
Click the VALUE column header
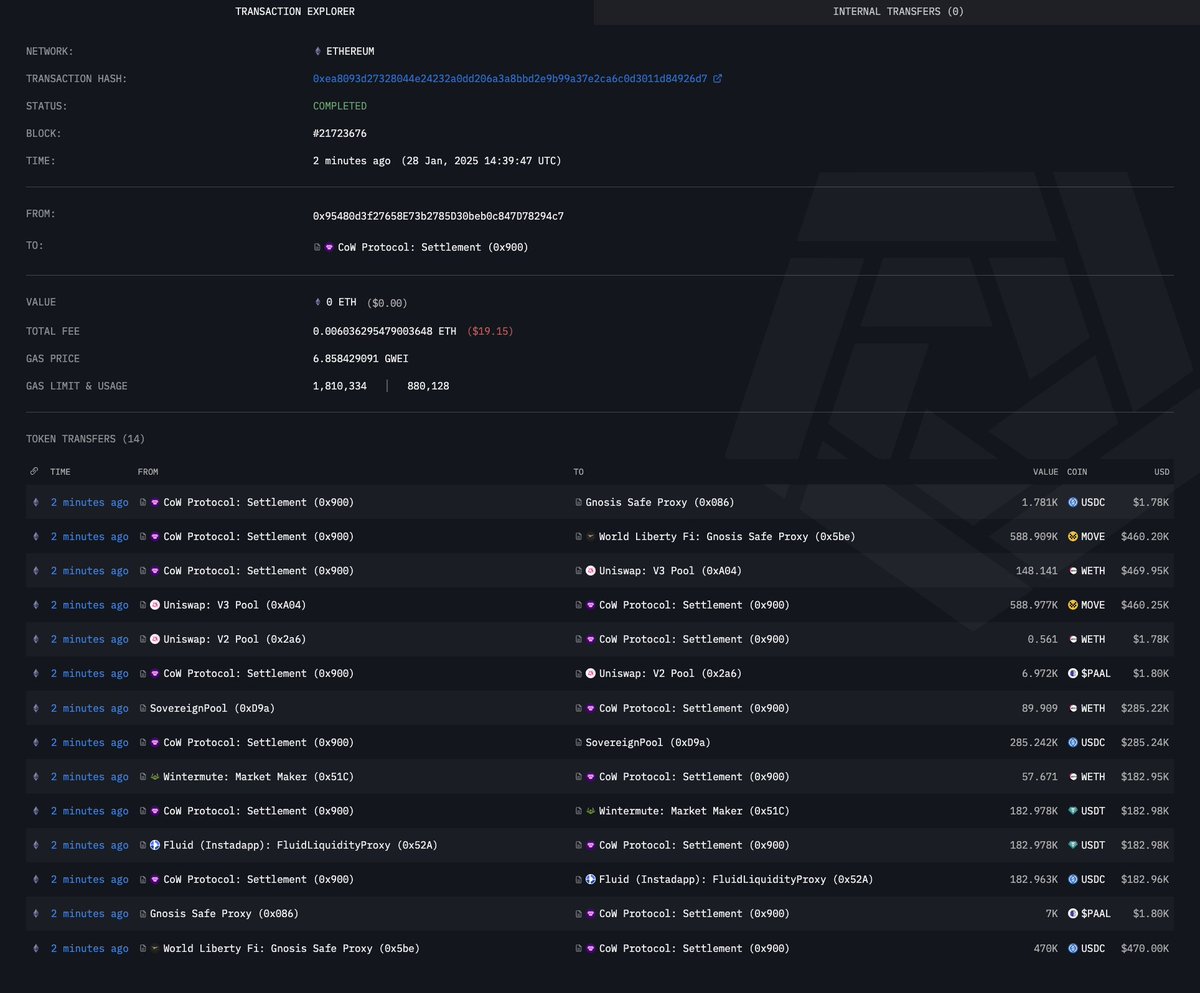tap(1046, 471)
